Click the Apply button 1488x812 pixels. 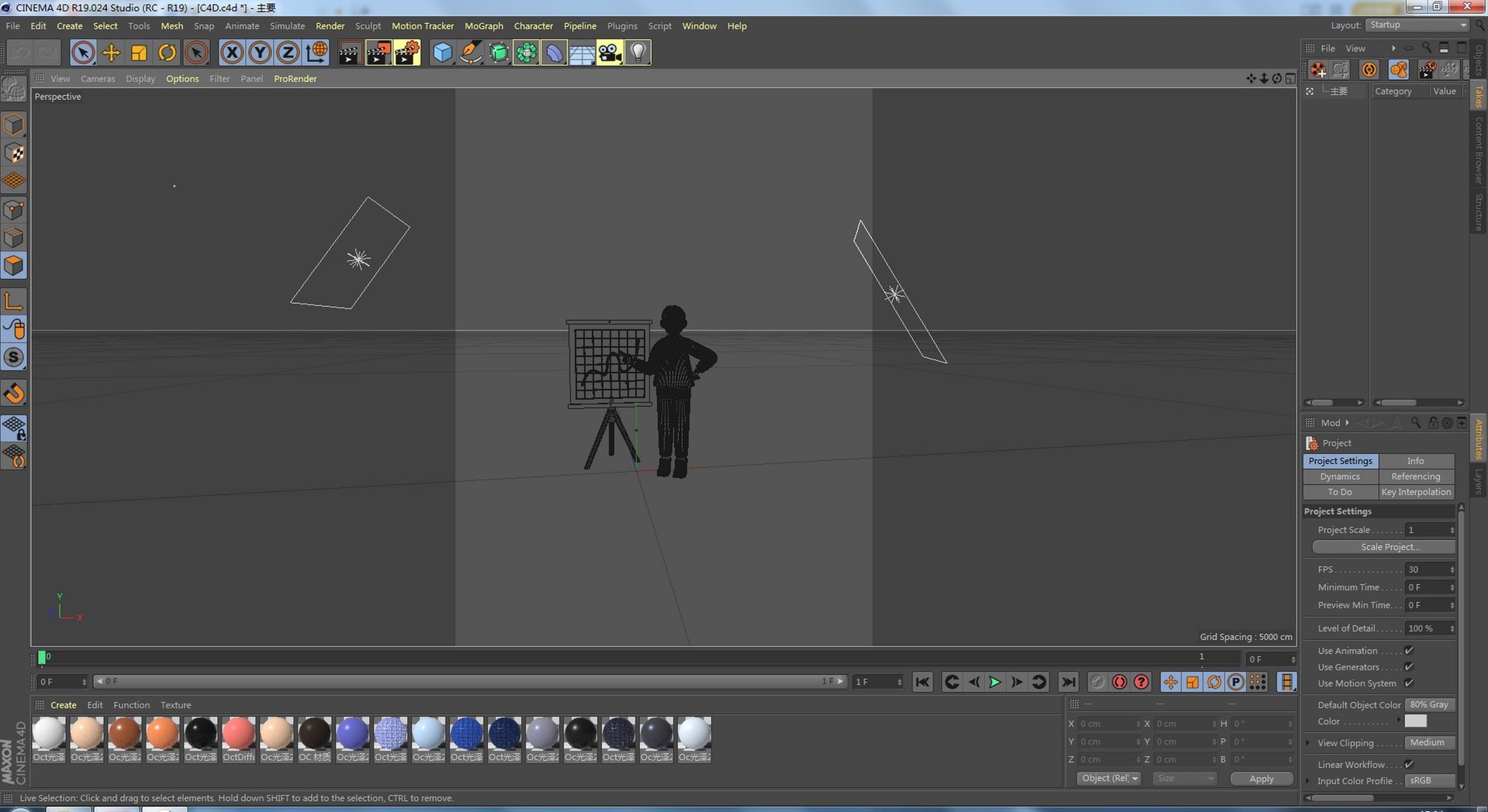(1262, 779)
